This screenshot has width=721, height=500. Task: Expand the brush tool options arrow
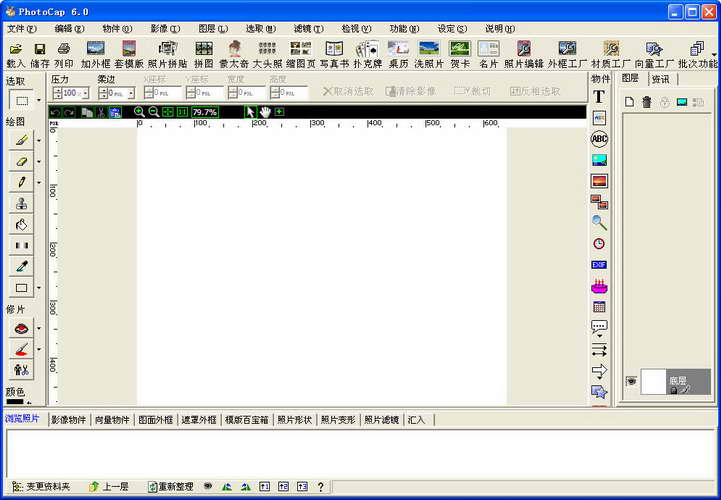[39, 141]
